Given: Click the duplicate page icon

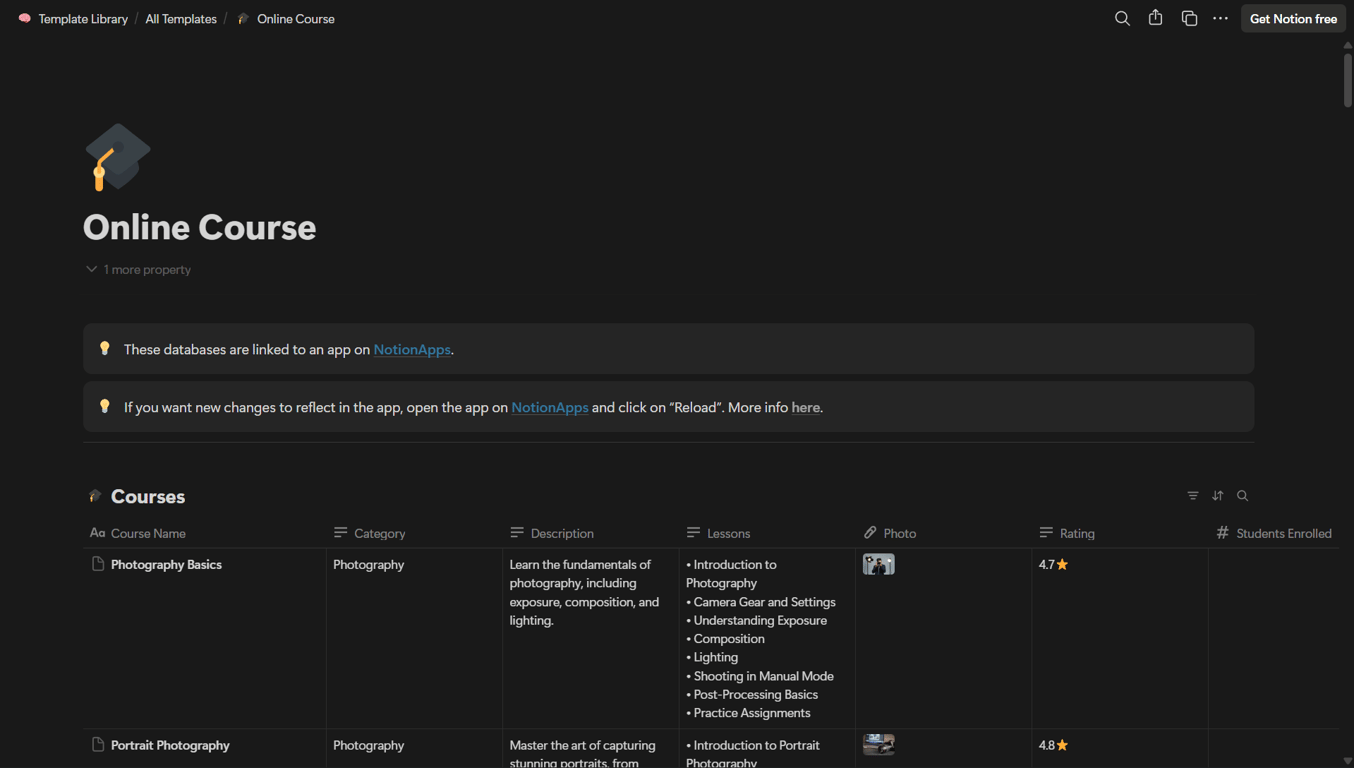Looking at the screenshot, I should [x=1189, y=19].
